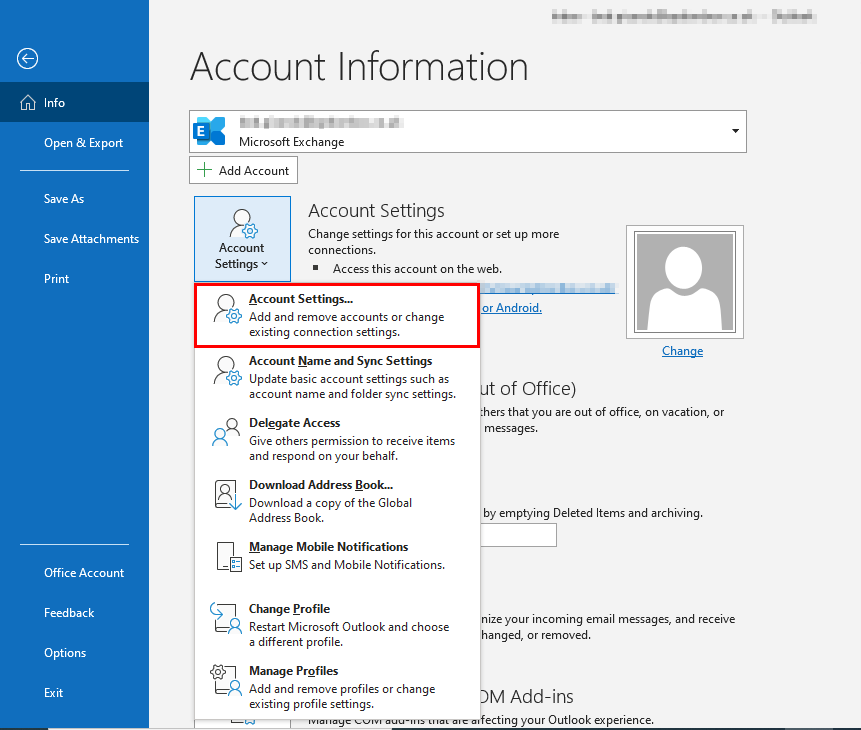Select the Info home icon in sidebar
Viewport: 861px width, 730px height.
[x=27, y=103]
